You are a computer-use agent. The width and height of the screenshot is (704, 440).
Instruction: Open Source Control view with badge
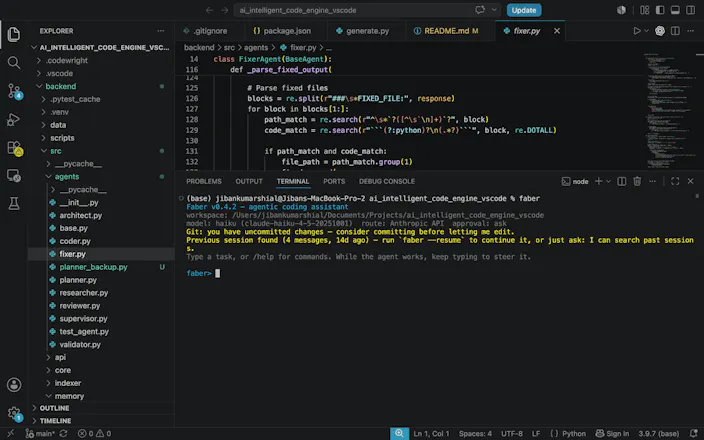tap(14, 91)
